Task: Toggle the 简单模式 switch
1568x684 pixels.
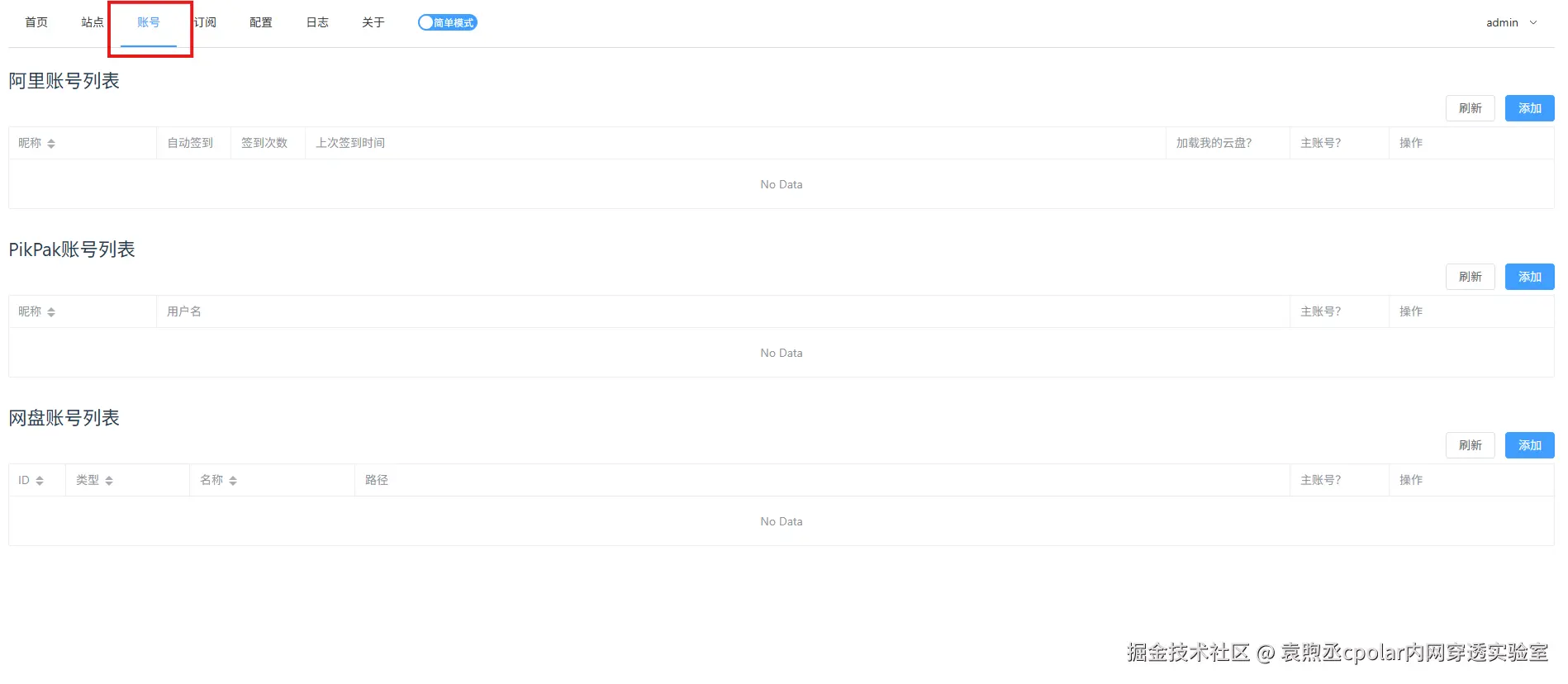Action: (x=448, y=22)
